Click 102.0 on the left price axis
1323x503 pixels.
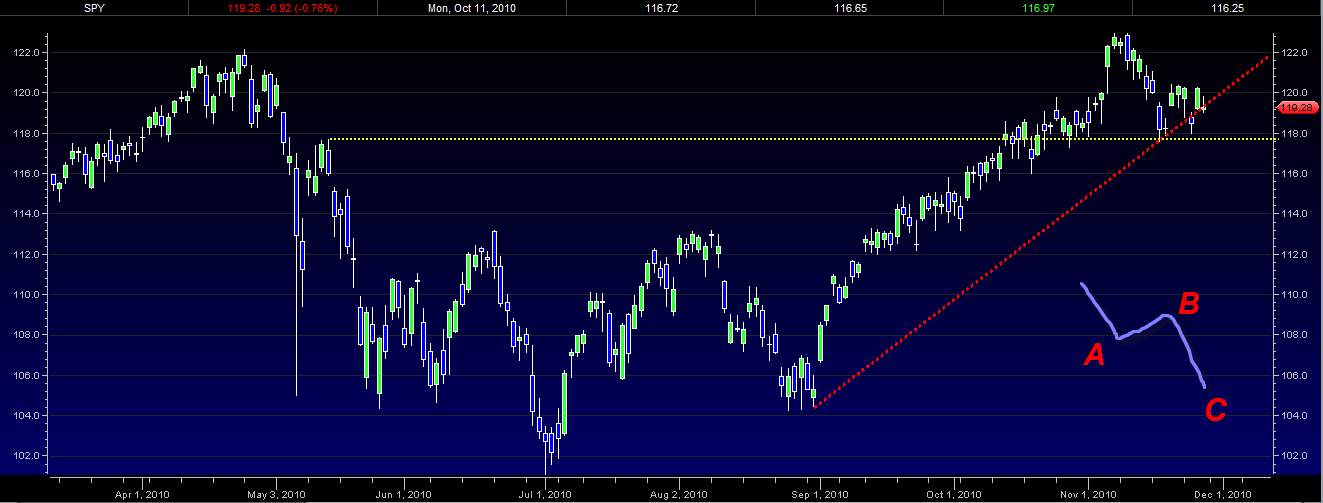coord(28,456)
